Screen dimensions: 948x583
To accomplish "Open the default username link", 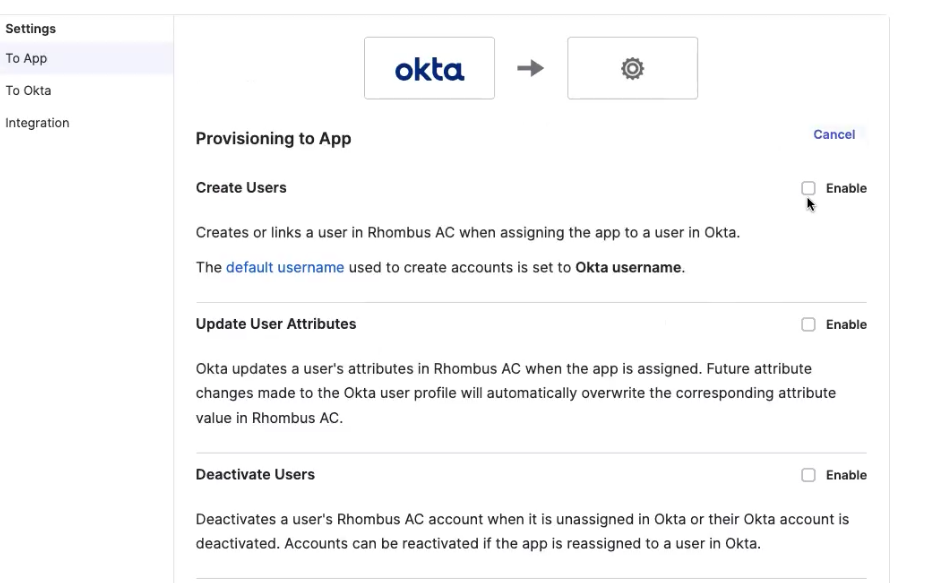I will [x=285, y=267].
